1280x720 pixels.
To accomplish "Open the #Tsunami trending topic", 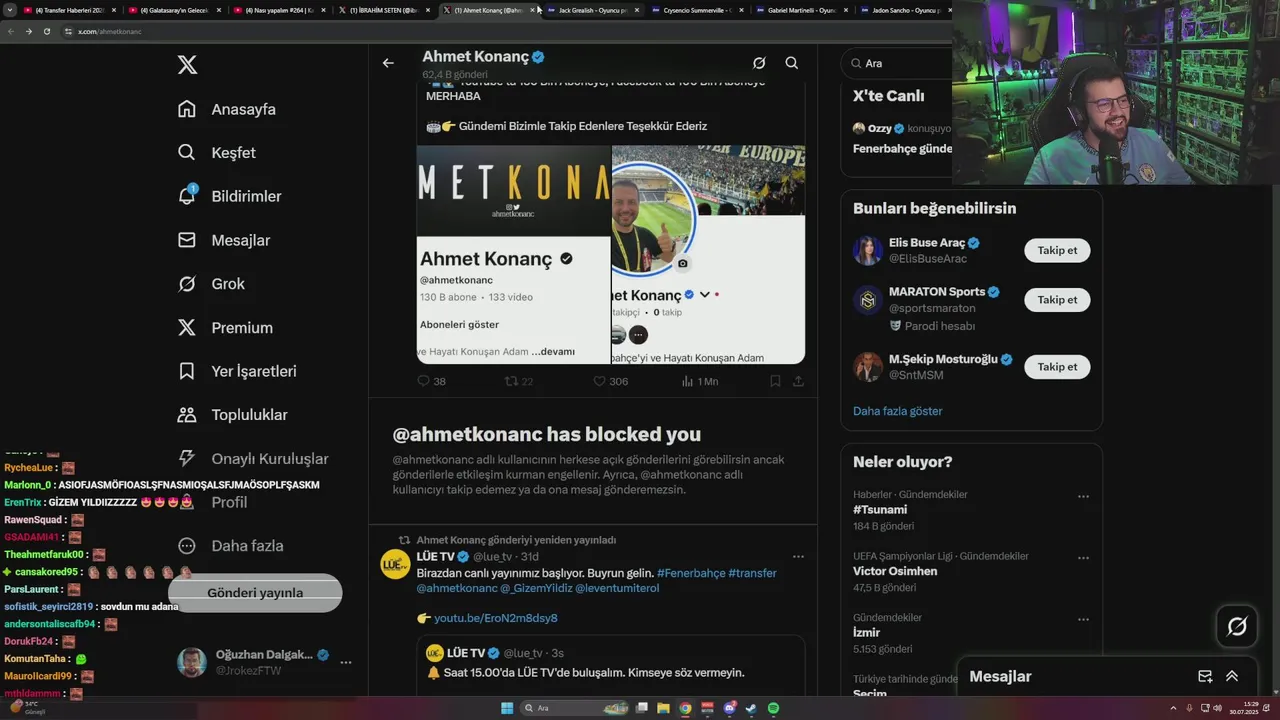I will [880, 510].
